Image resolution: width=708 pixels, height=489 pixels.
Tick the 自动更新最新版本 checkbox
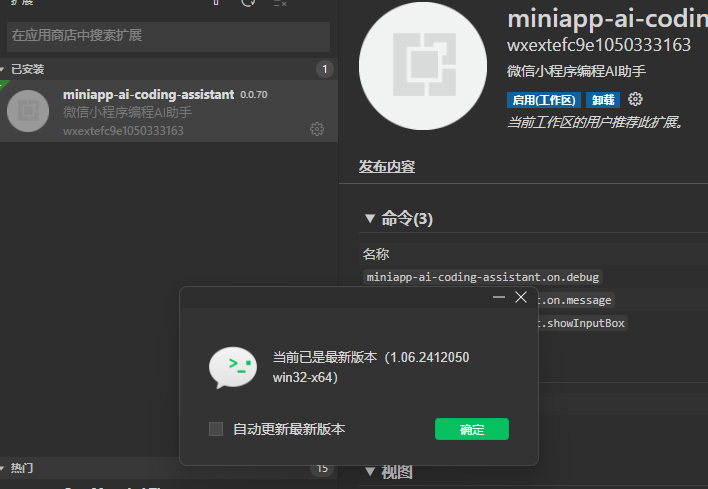point(216,429)
